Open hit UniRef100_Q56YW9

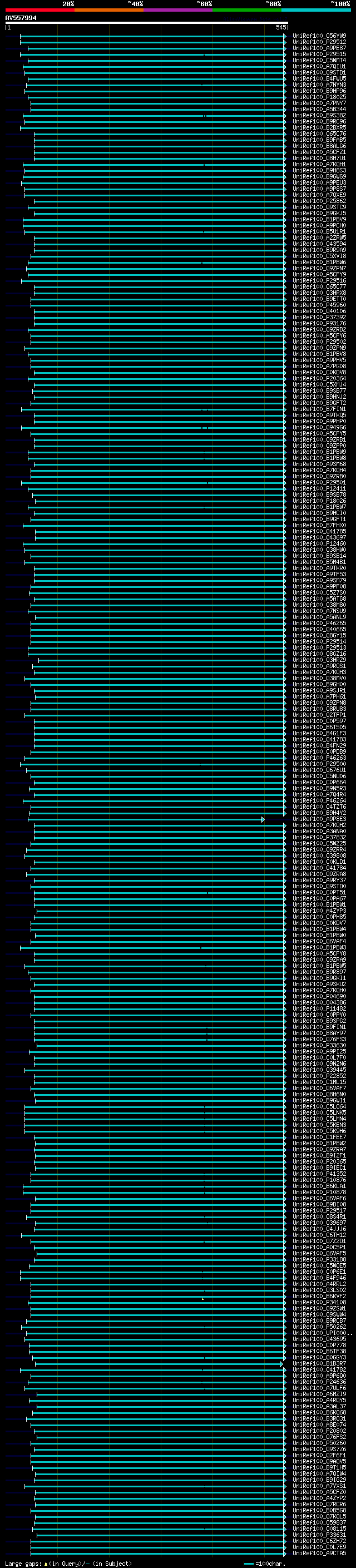[319, 36]
